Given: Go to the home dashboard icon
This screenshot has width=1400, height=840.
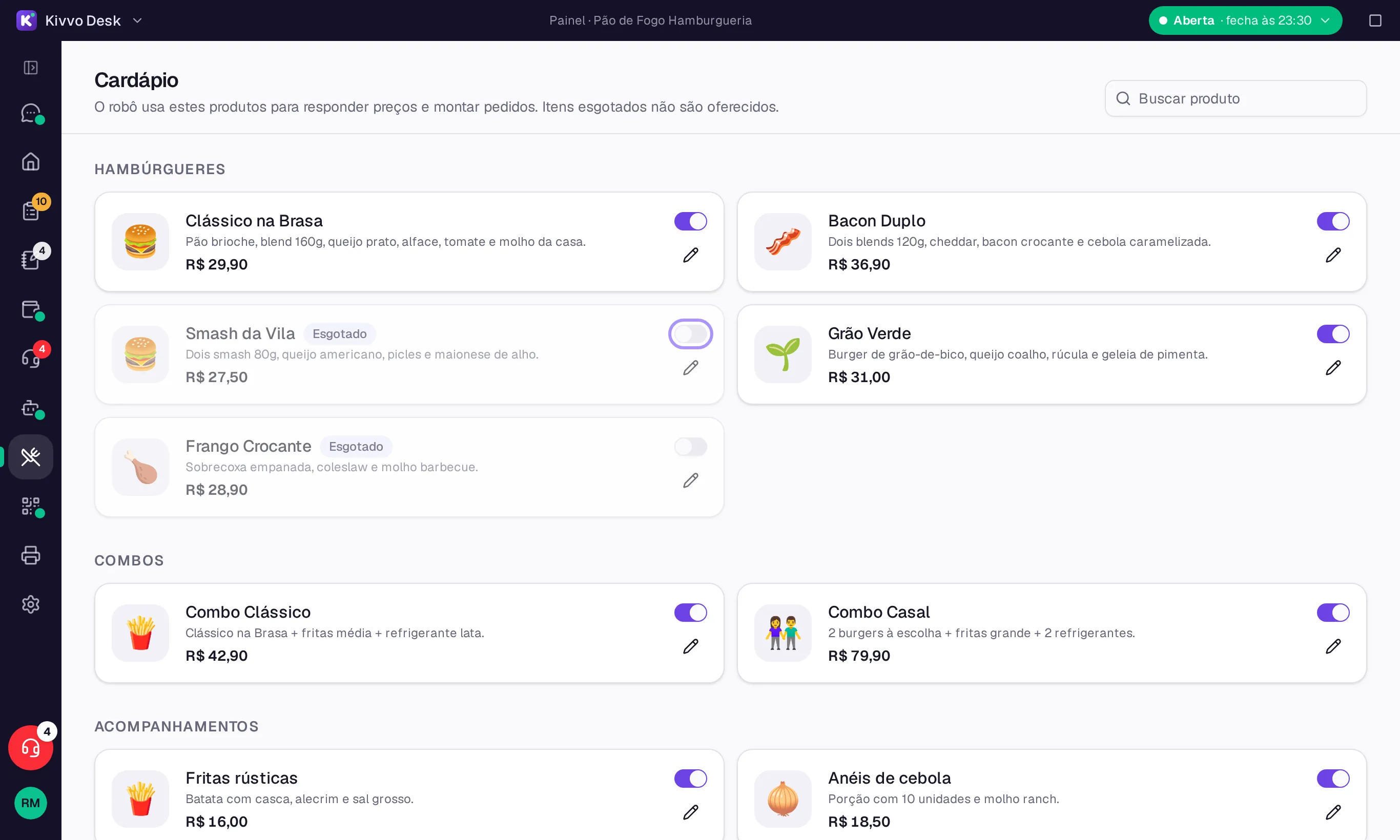Looking at the screenshot, I should pos(31,162).
